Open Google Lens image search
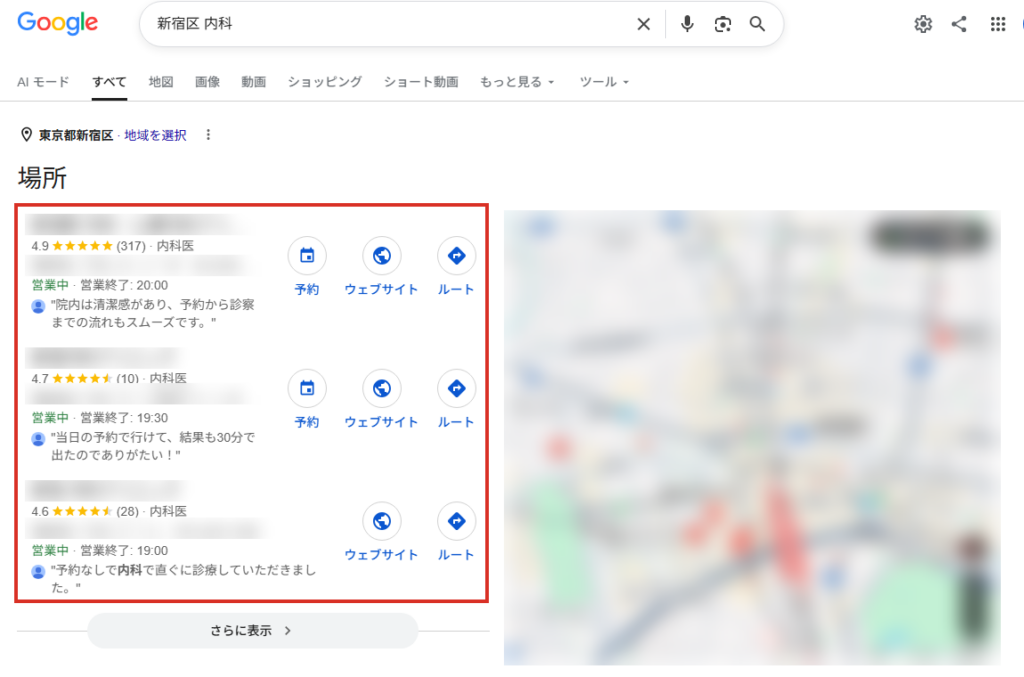The image size is (1024, 677). coord(722,24)
